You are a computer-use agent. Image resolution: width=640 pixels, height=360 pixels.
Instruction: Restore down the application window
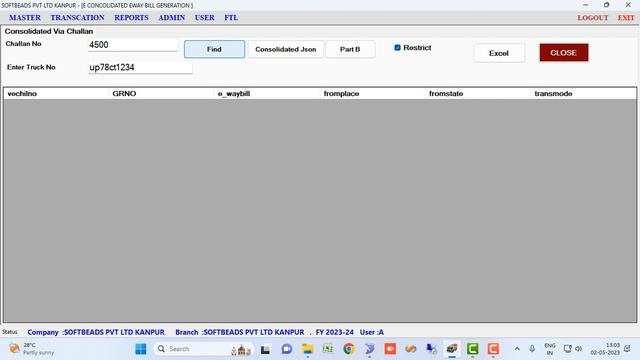[607, 5]
